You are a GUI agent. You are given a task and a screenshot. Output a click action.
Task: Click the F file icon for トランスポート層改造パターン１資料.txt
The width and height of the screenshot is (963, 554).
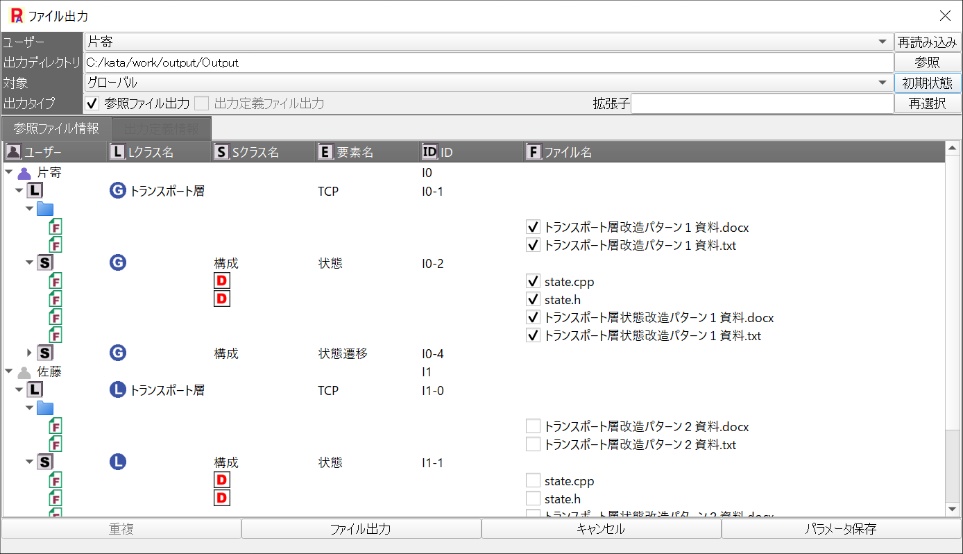point(56,245)
